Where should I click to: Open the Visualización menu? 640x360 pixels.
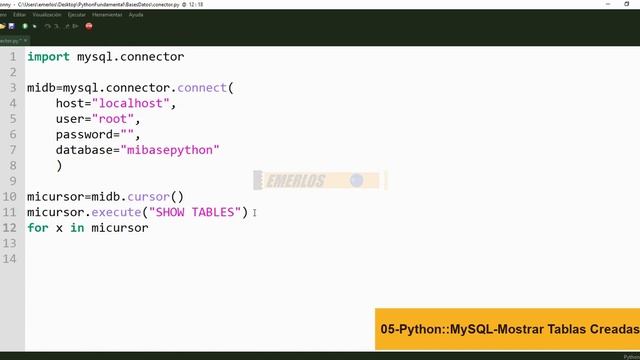47,15
